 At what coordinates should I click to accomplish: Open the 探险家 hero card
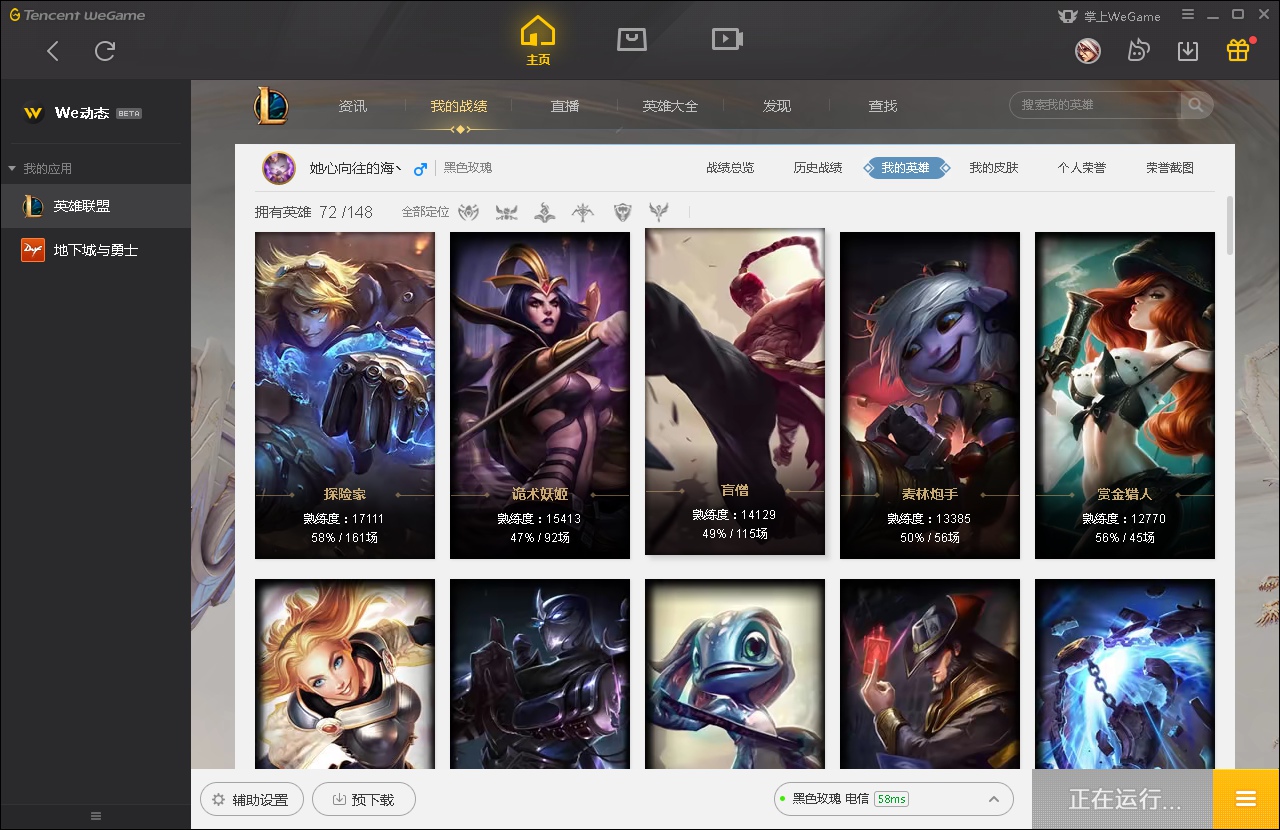(x=345, y=395)
